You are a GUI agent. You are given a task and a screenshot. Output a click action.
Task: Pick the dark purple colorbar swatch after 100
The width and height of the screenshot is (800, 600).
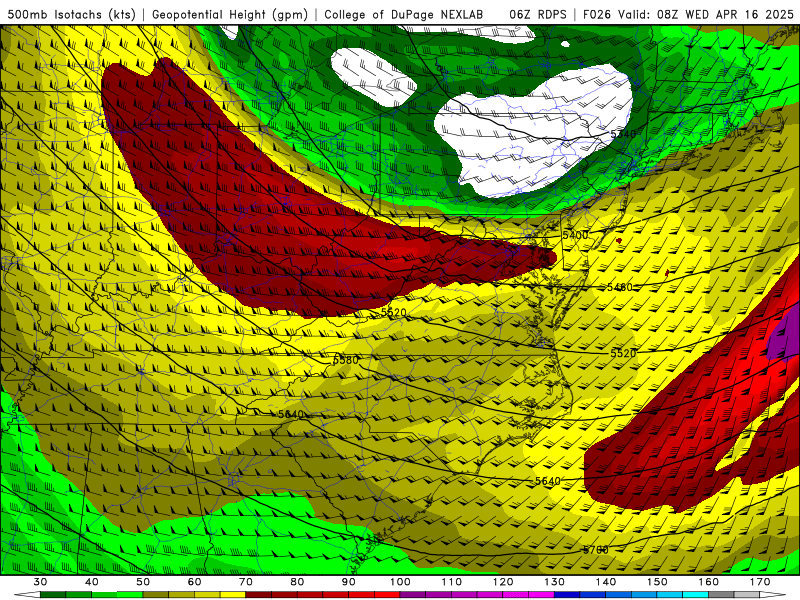click(413, 595)
